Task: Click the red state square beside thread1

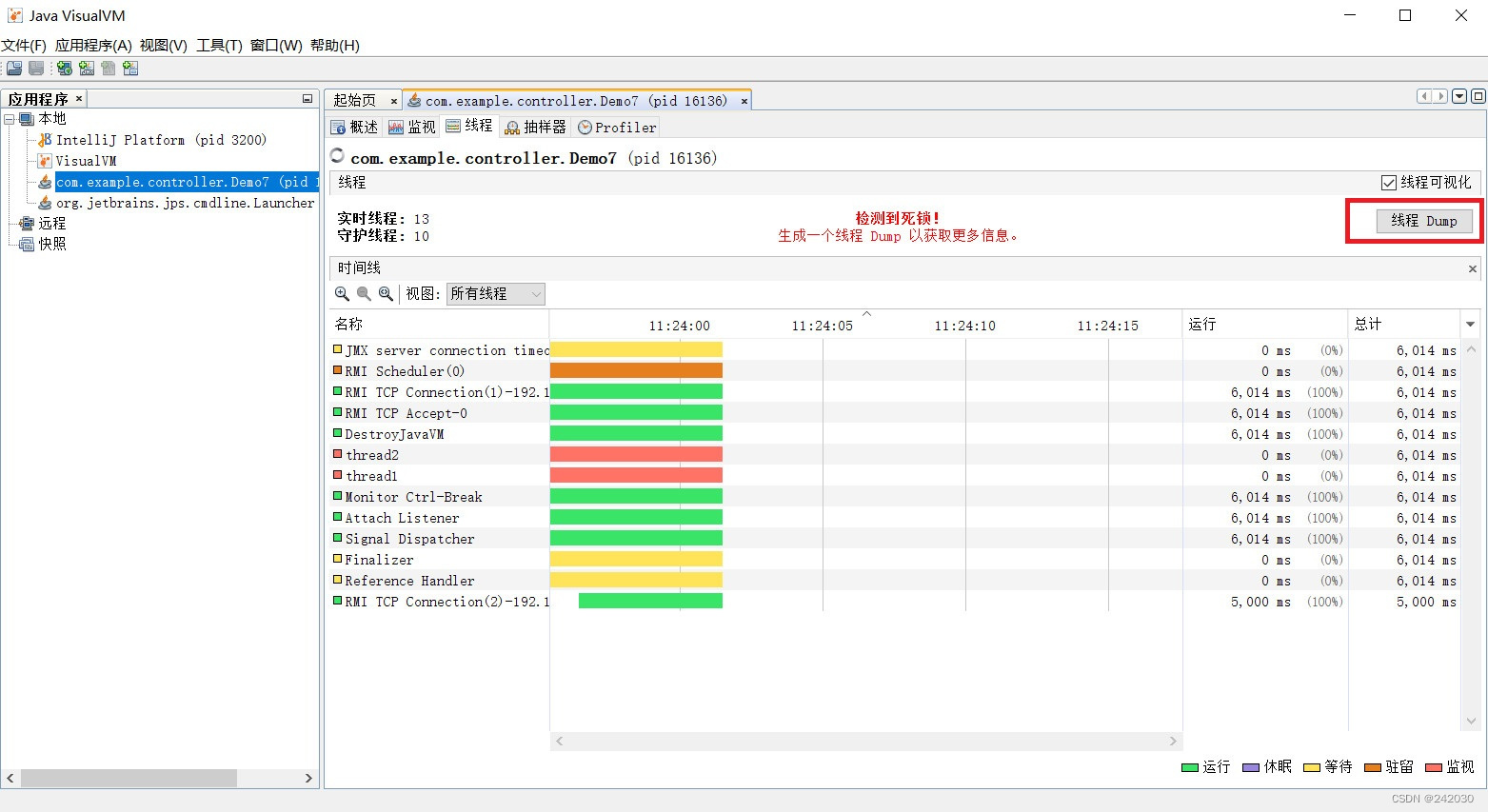Action: [337, 475]
